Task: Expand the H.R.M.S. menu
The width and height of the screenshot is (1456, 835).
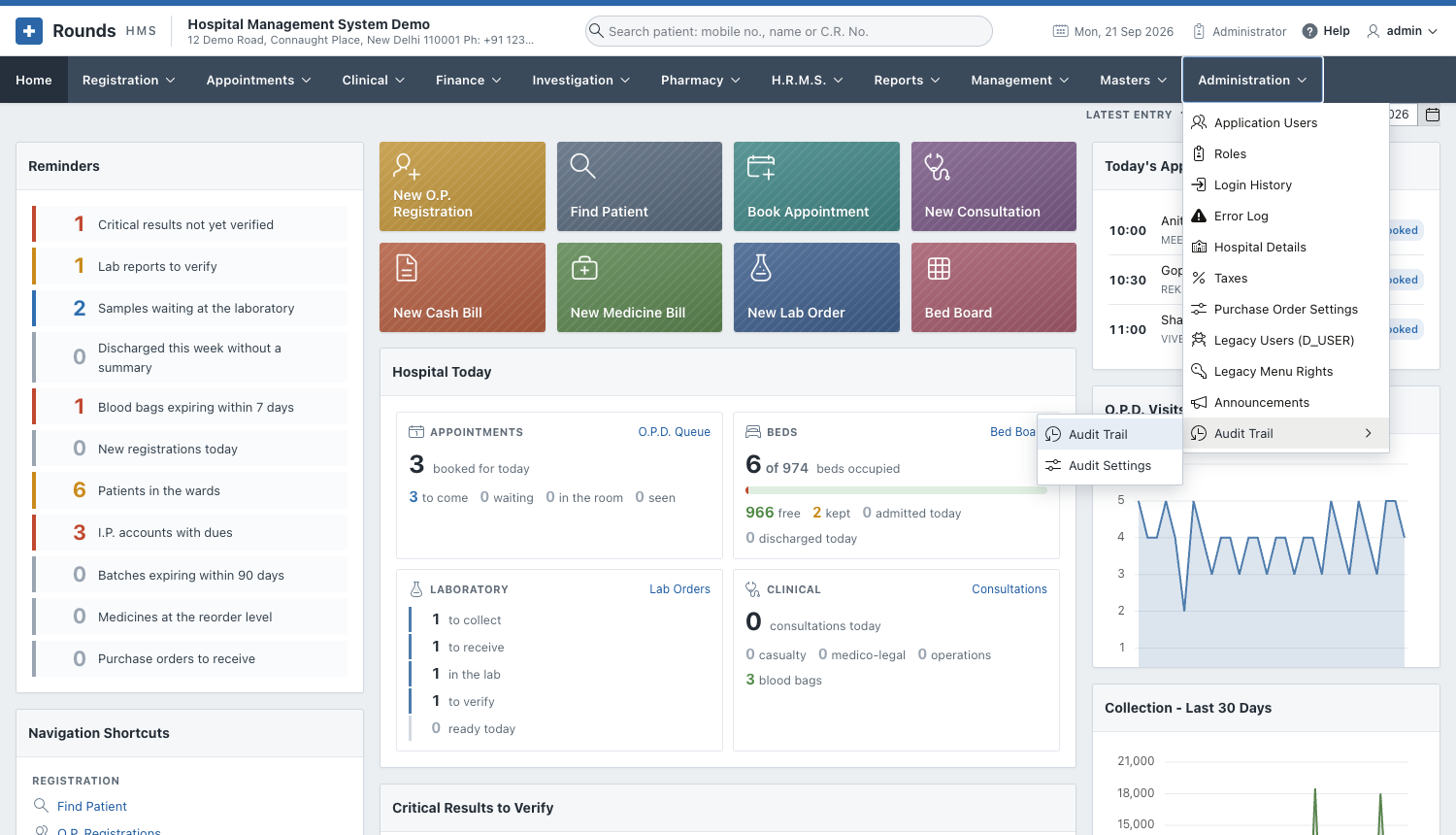Action: point(807,80)
